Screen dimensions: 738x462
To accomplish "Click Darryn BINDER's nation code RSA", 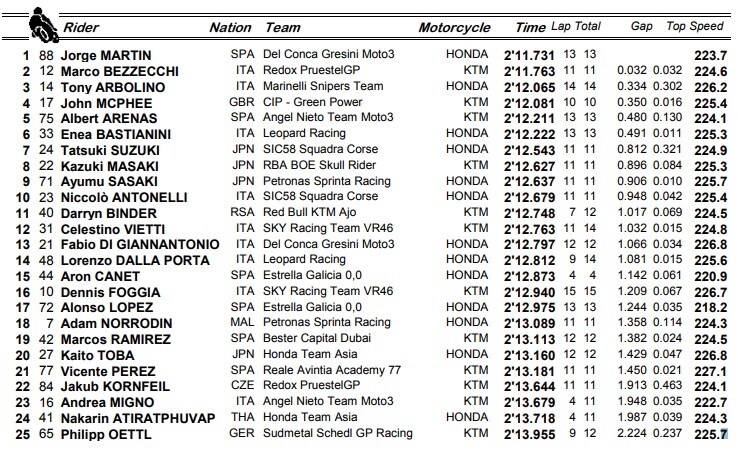I will 242,212.
